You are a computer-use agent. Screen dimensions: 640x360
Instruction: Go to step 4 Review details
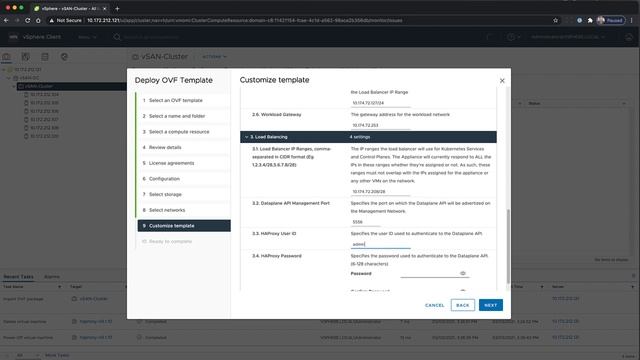coord(184,147)
